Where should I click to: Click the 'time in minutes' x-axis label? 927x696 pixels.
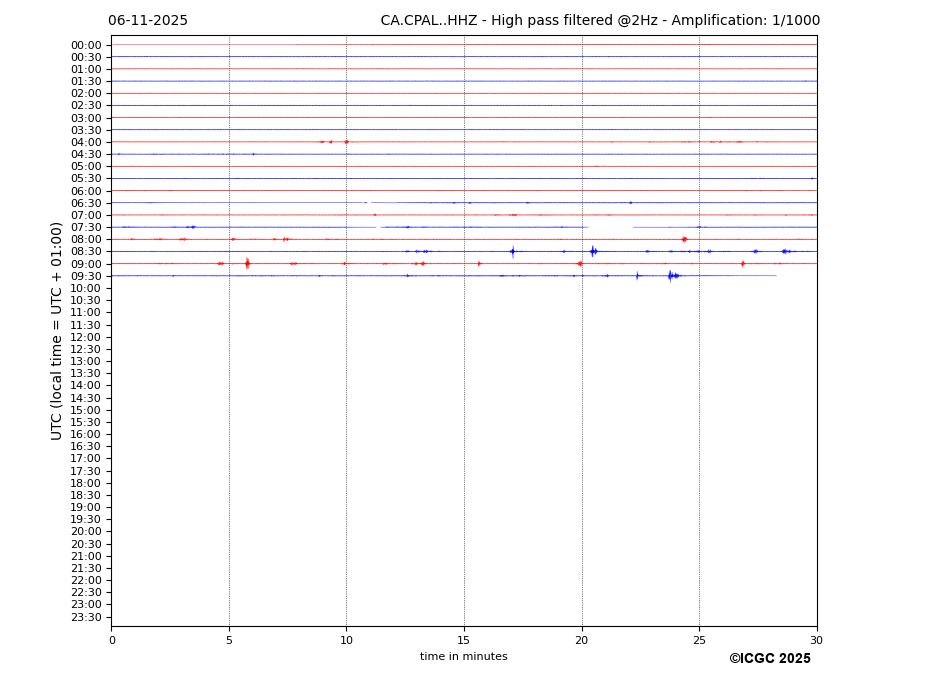coord(463,657)
